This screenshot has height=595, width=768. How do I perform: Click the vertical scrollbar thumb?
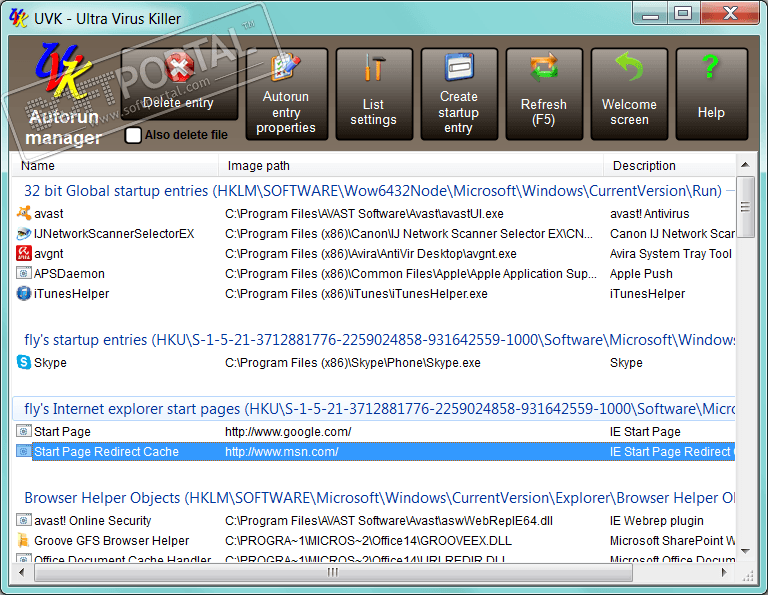click(745, 207)
